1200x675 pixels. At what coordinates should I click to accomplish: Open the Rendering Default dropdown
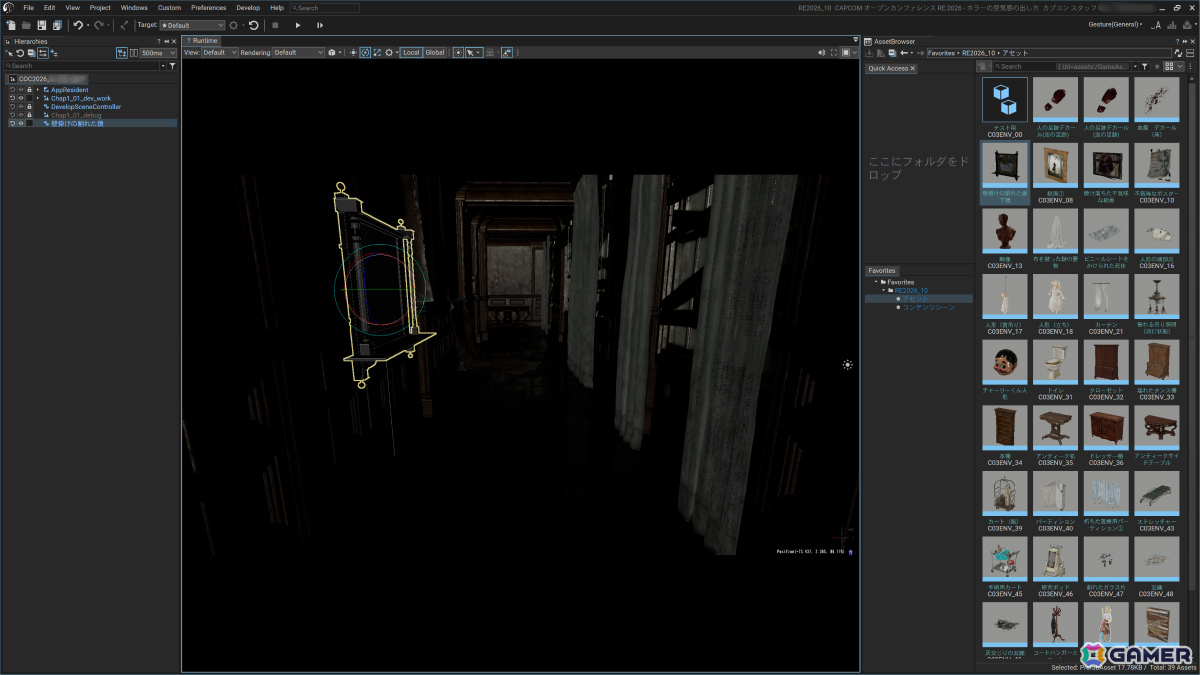[299, 52]
